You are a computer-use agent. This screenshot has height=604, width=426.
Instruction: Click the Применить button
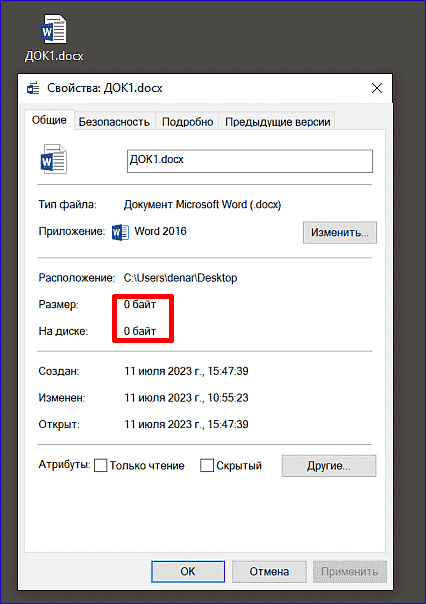(350, 571)
